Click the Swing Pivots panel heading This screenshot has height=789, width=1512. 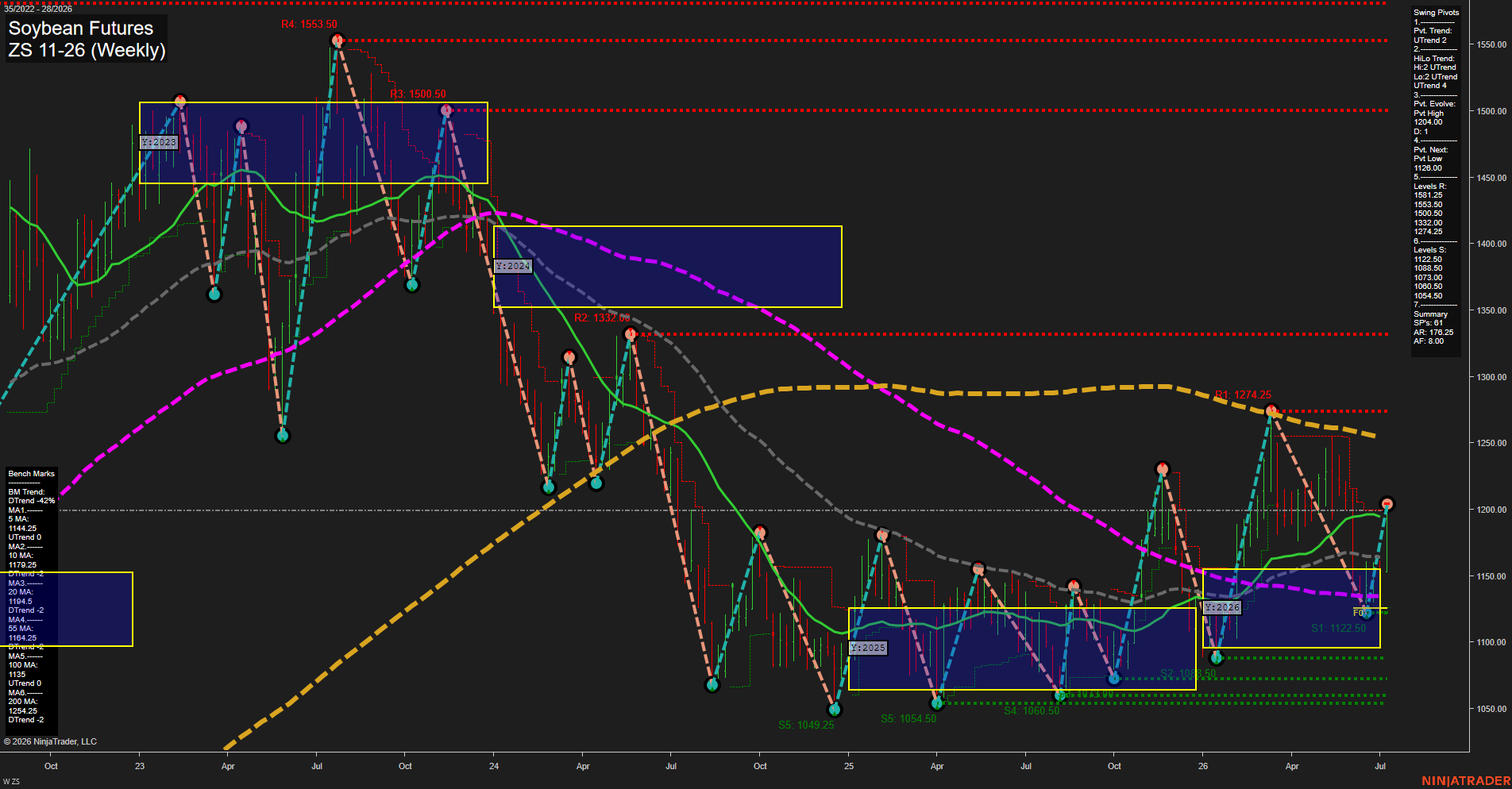pyautogui.click(x=1436, y=13)
